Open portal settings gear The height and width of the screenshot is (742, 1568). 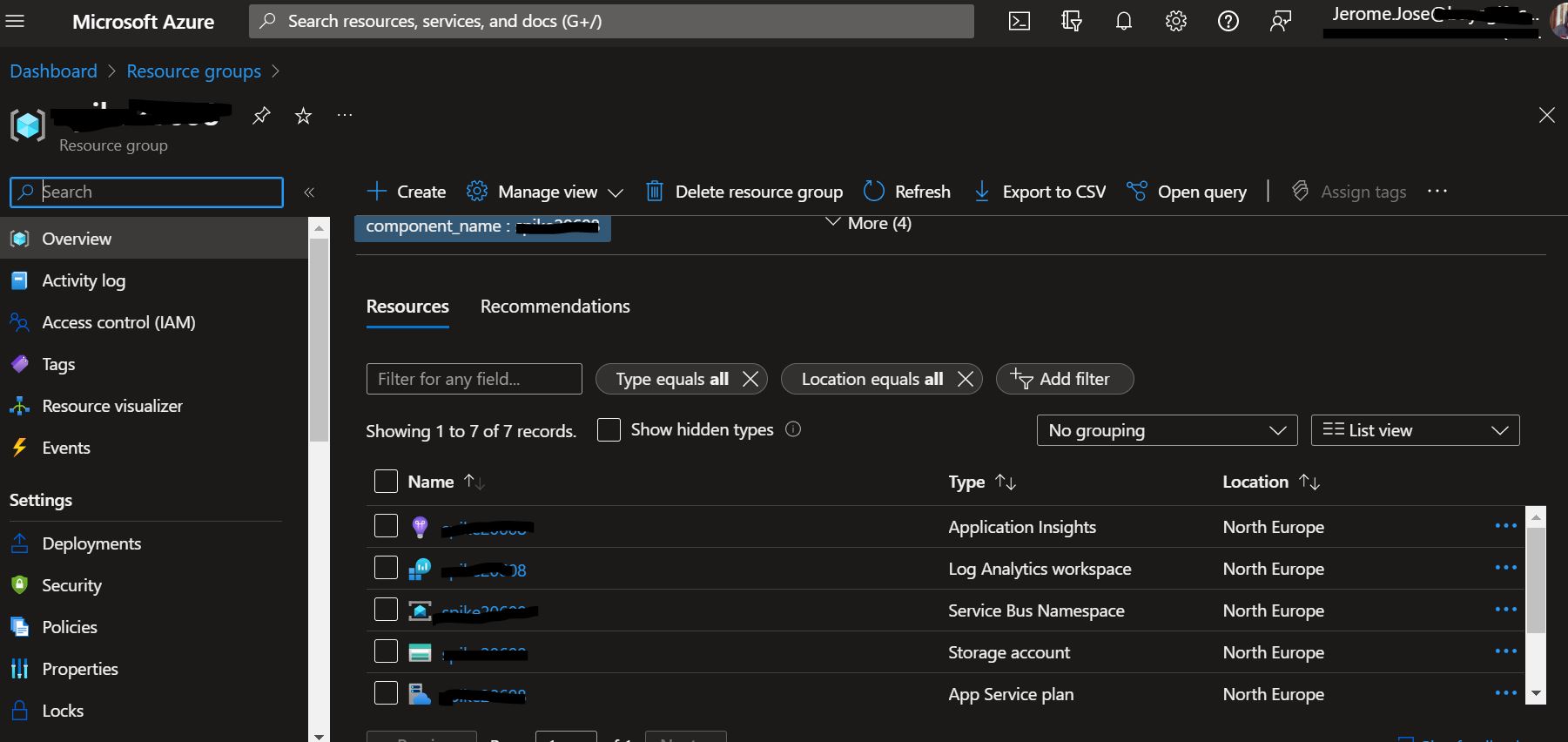click(x=1176, y=21)
